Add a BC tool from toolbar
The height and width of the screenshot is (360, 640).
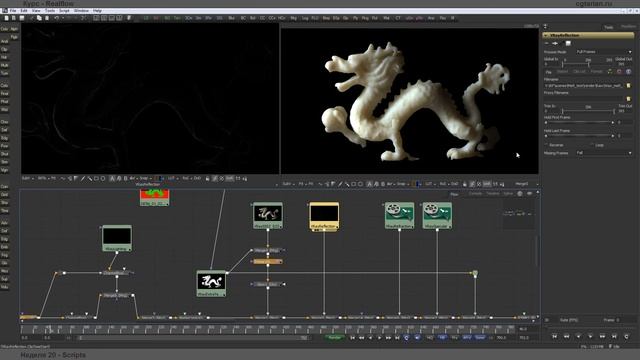[x=243, y=18]
